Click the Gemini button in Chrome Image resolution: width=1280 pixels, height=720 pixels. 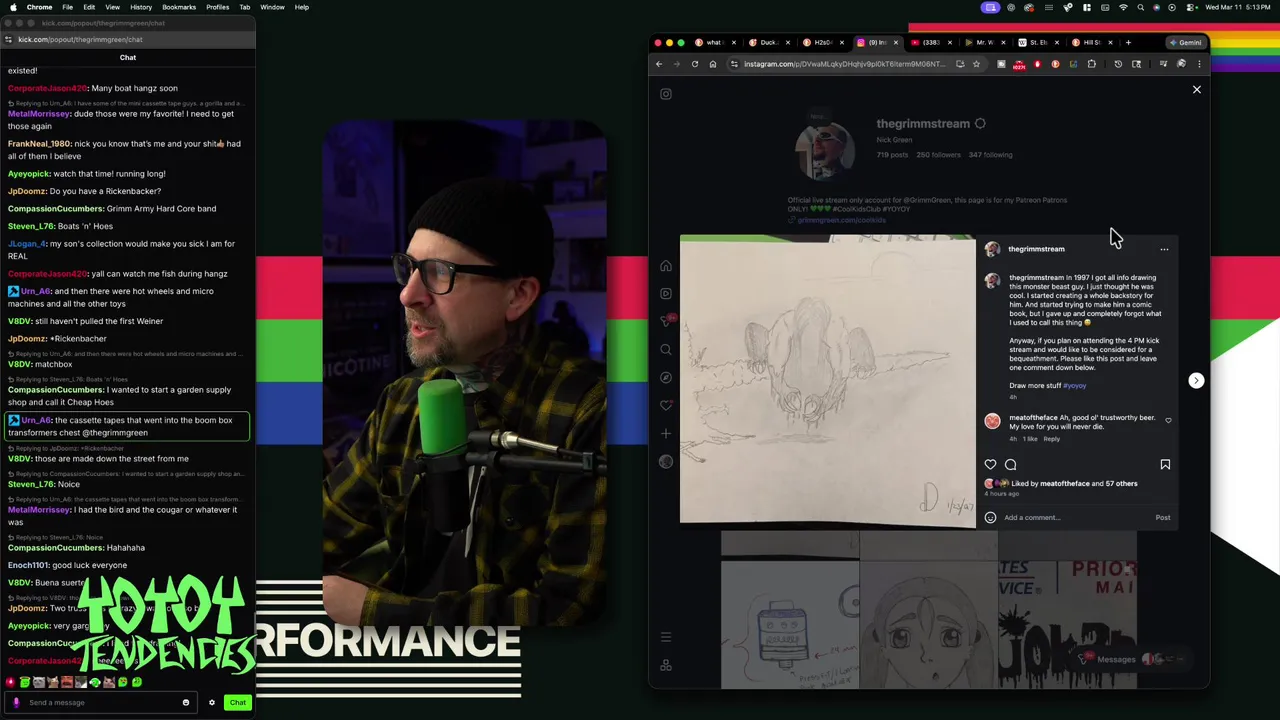tap(1186, 43)
